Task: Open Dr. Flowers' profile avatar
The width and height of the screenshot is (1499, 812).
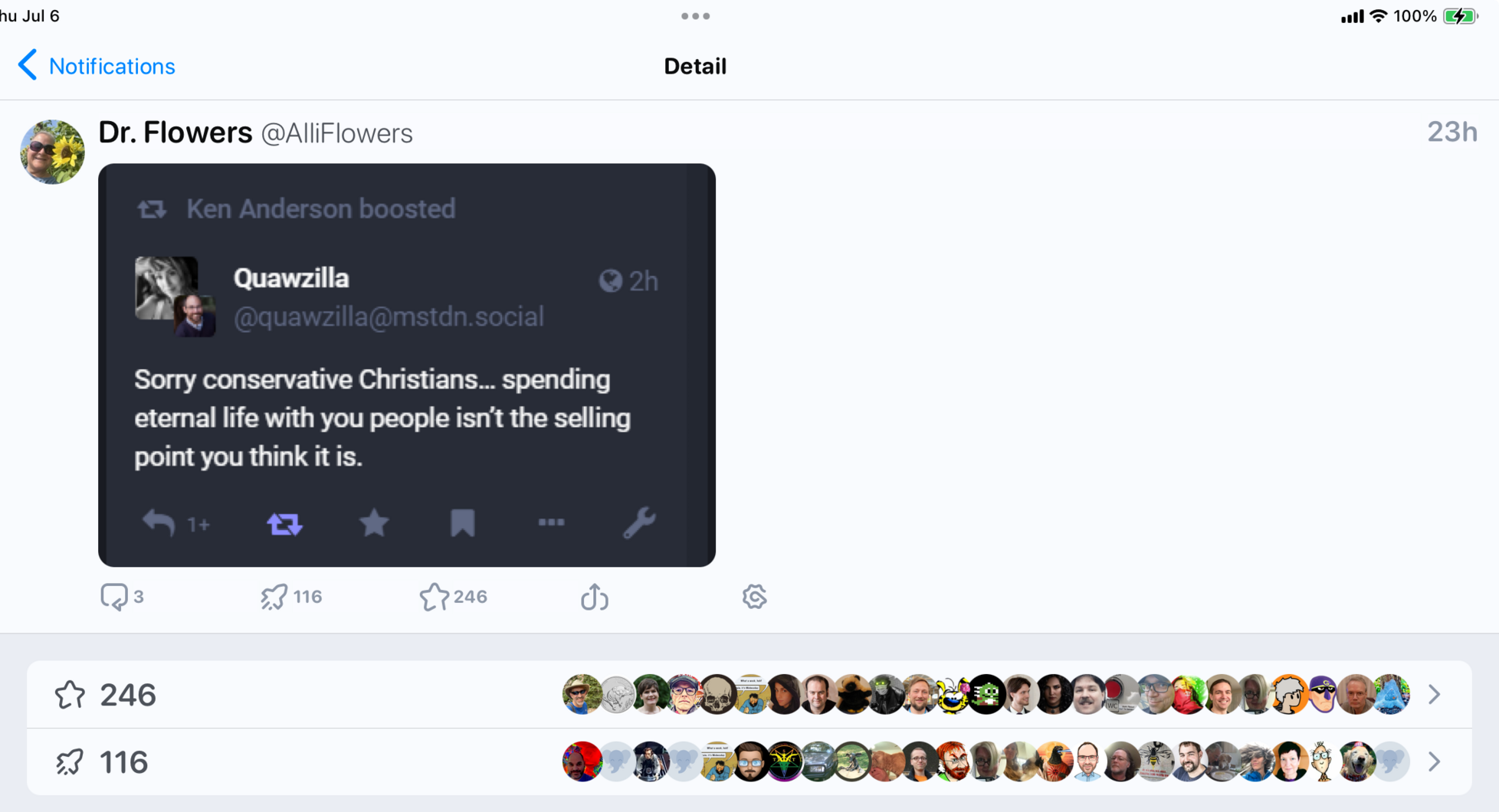Action: [52, 152]
